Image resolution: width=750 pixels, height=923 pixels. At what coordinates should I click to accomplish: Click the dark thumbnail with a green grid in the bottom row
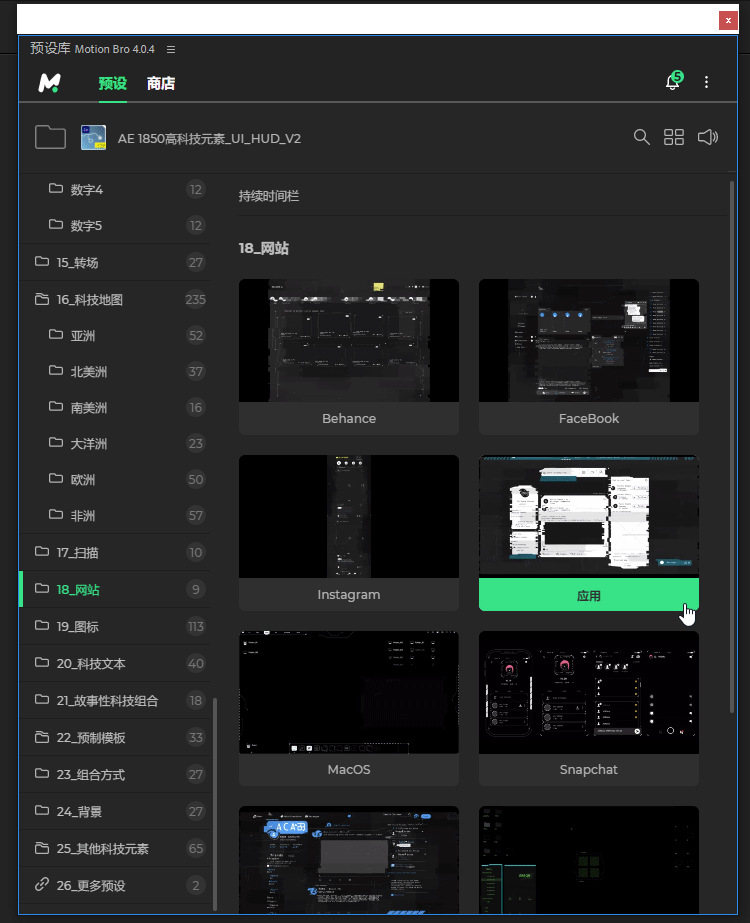pos(589,859)
